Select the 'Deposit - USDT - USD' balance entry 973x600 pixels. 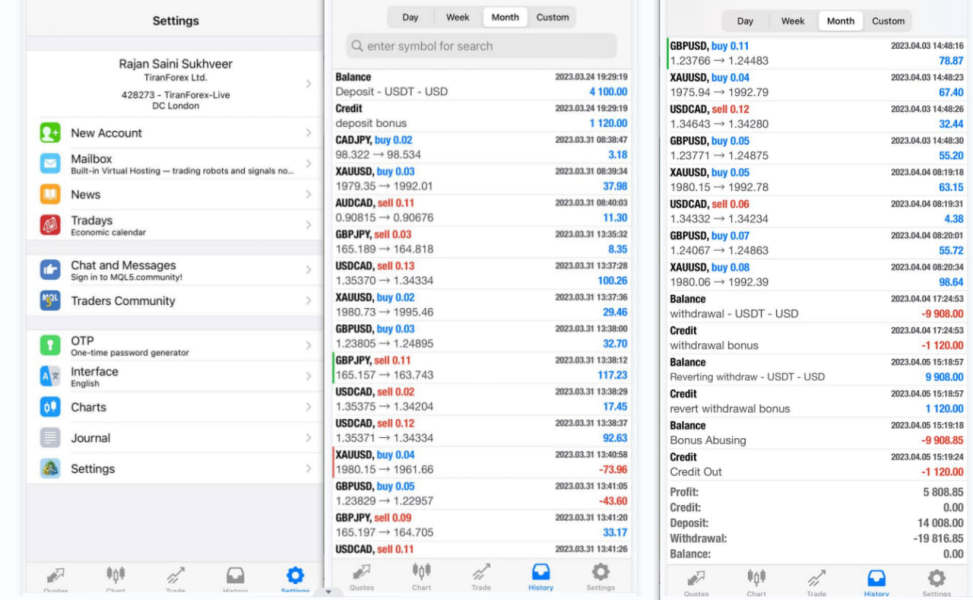pos(482,84)
